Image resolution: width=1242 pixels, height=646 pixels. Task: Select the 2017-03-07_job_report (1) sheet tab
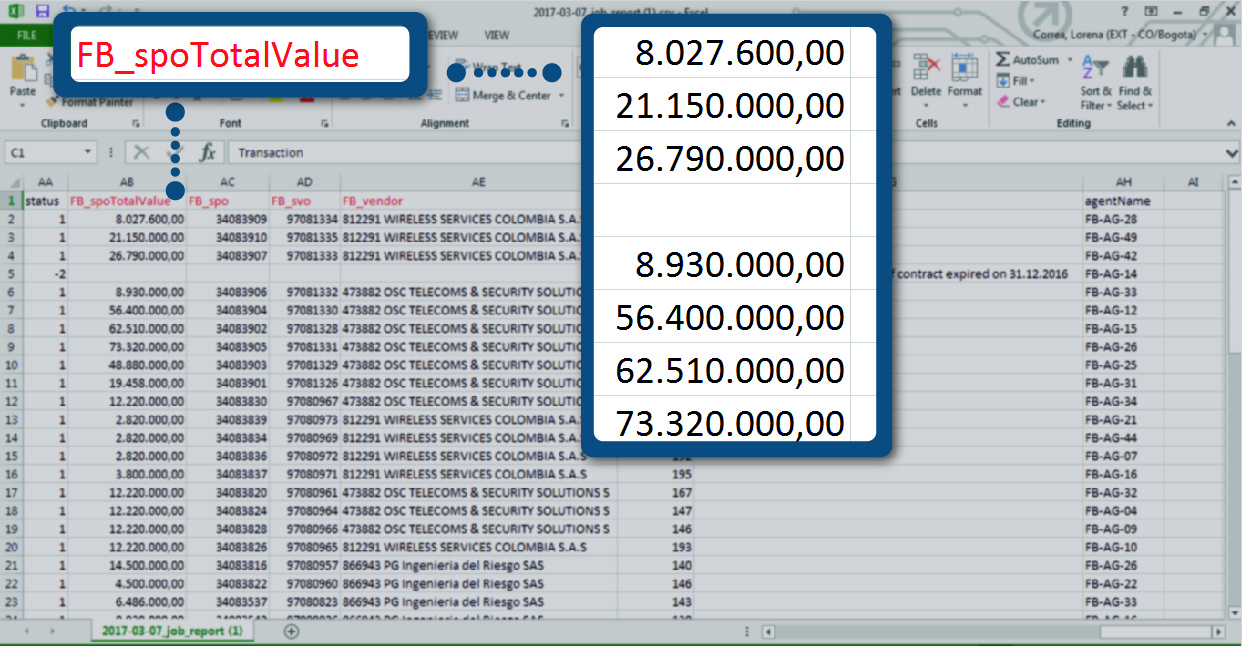172,631
